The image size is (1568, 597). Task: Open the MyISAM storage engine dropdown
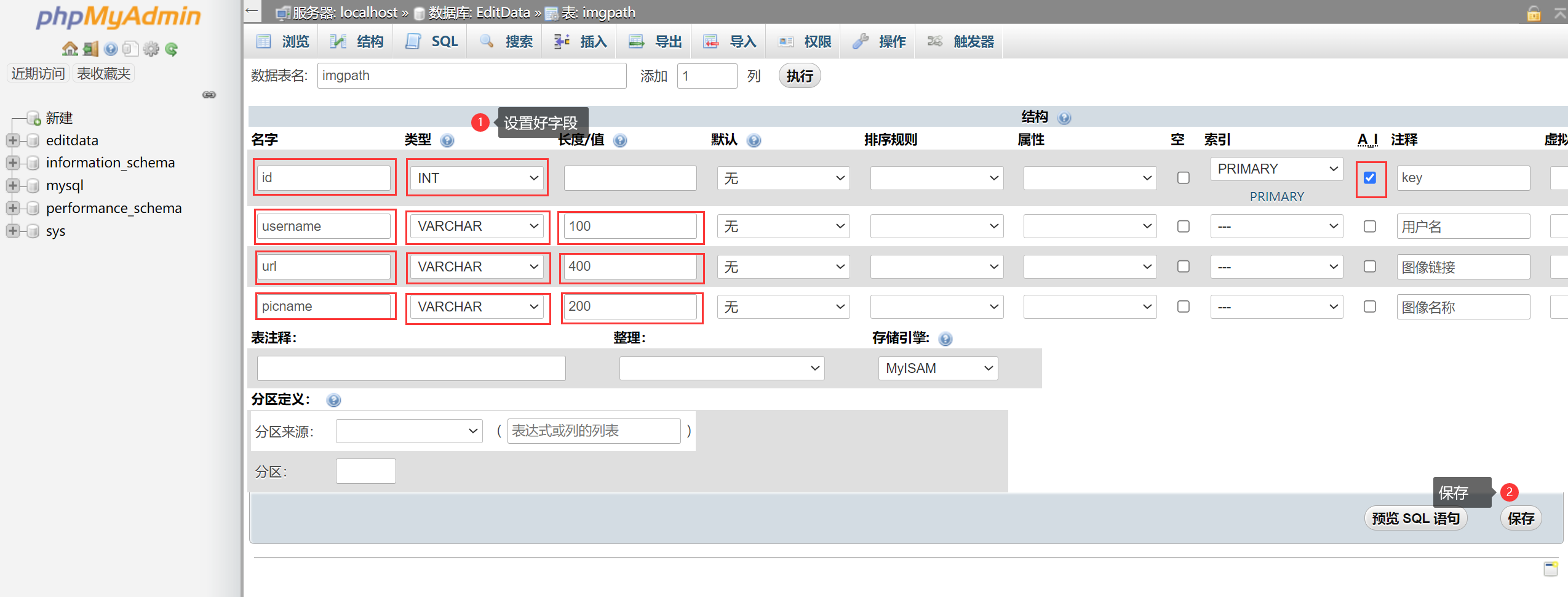click(937, 368)
